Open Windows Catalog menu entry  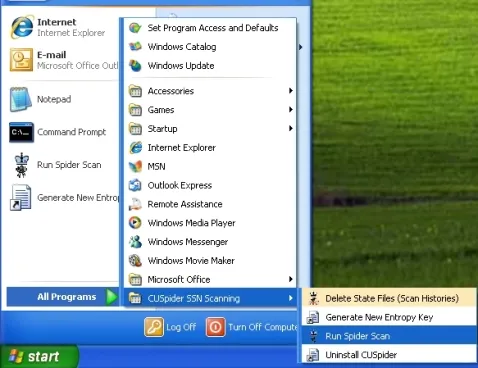click(x=209, y=47)
